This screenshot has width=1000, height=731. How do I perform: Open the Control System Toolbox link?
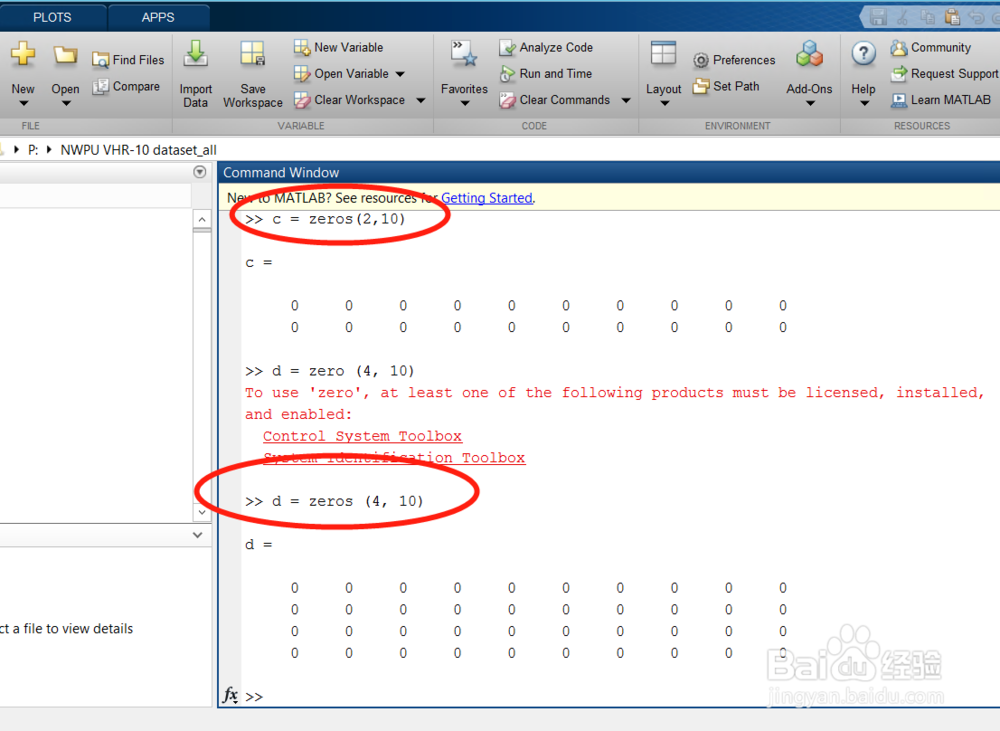pos(362,436)
